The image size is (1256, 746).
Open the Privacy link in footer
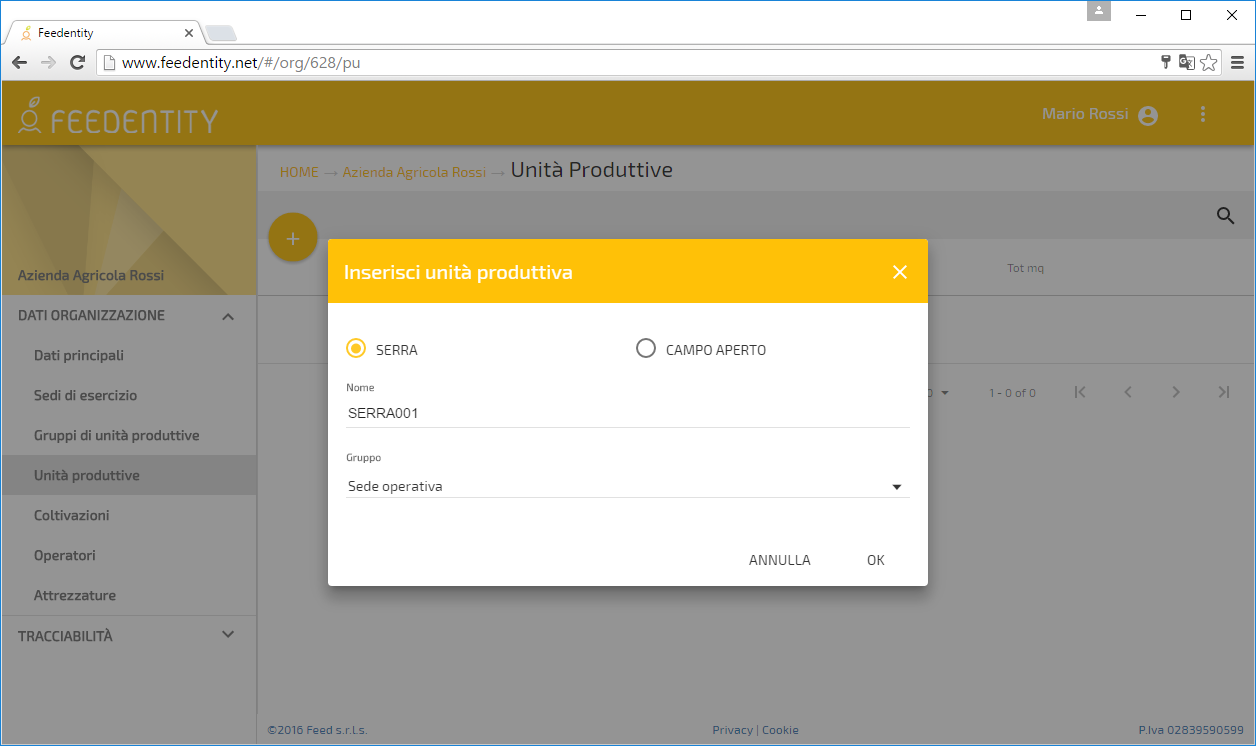732,730
